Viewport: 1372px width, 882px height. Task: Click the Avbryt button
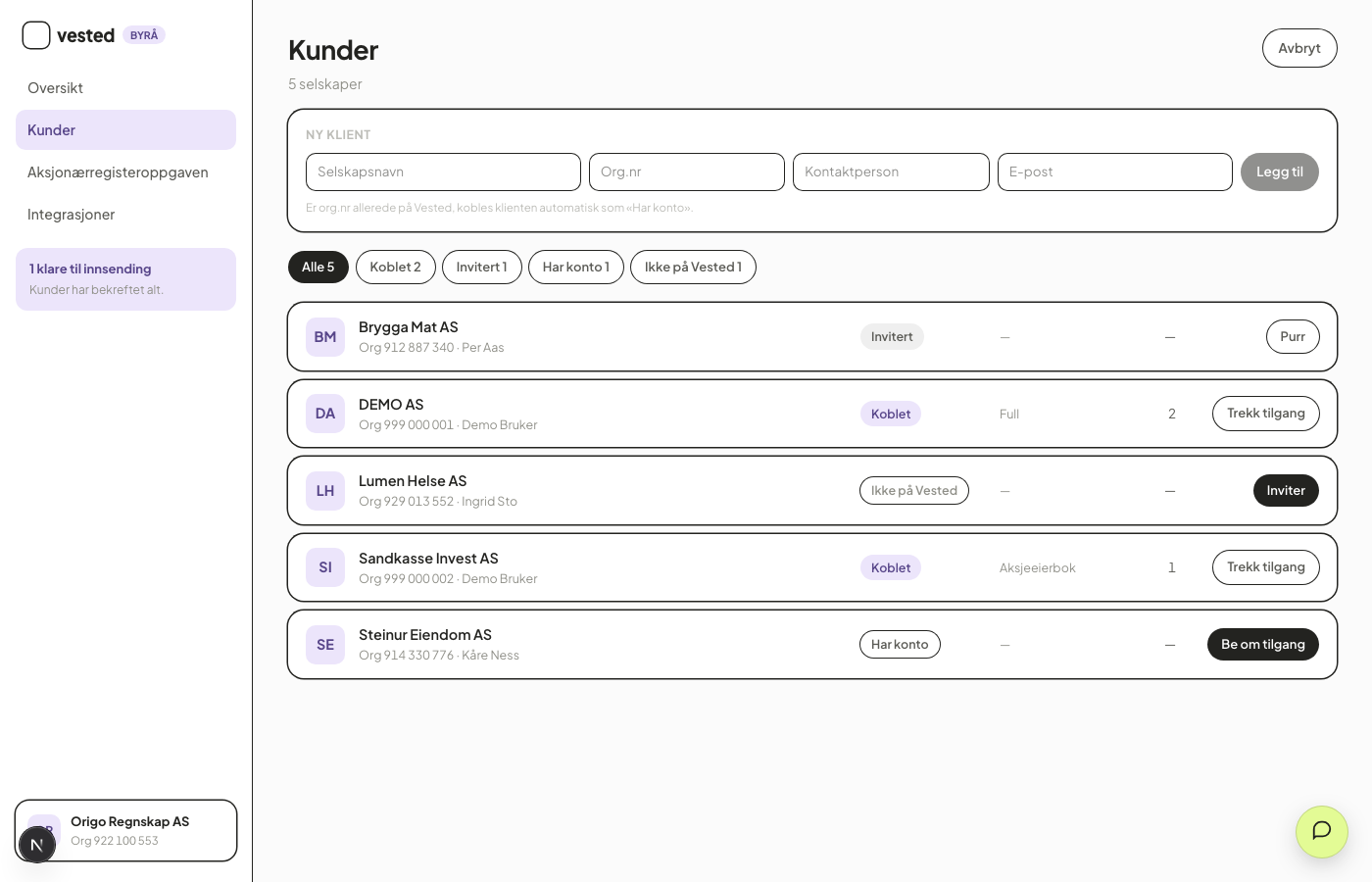[x=1299, y=48]
